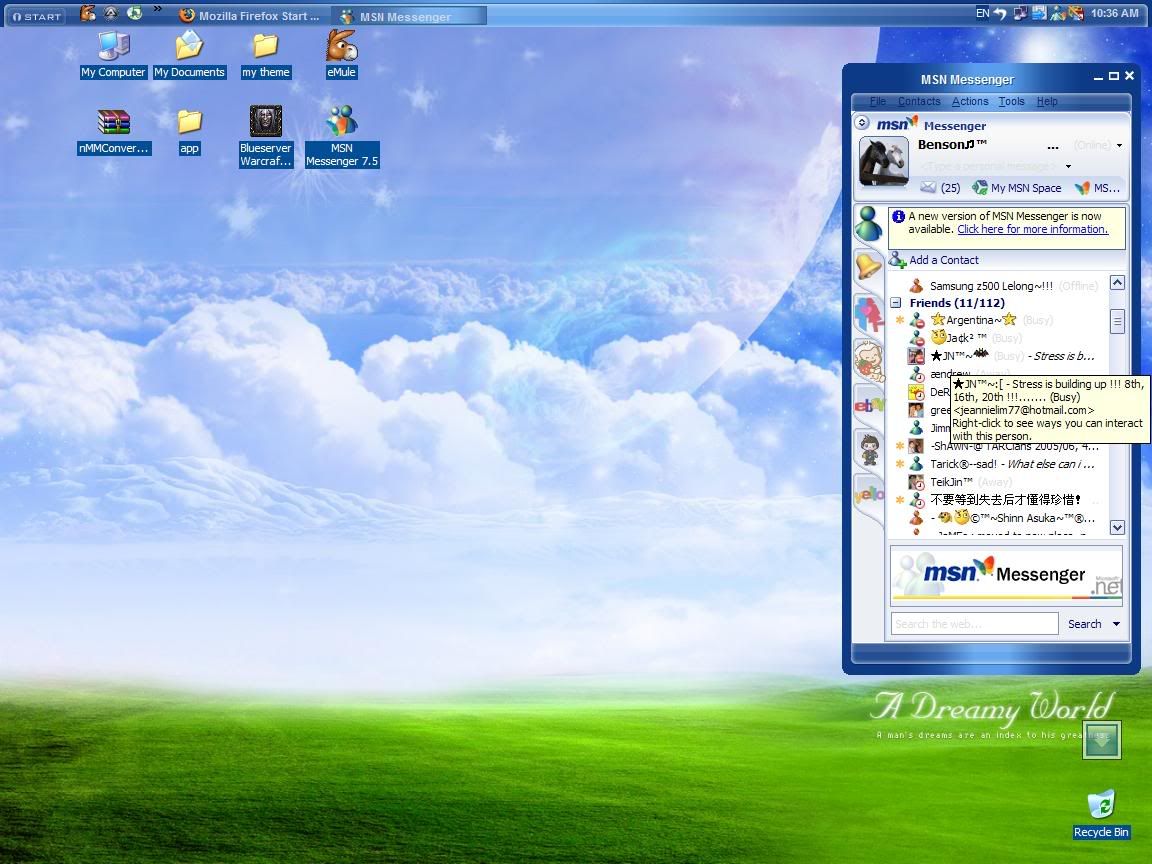Click the EN language indicator
This screenshot has width=1152, height=864.
pos(982,13)
